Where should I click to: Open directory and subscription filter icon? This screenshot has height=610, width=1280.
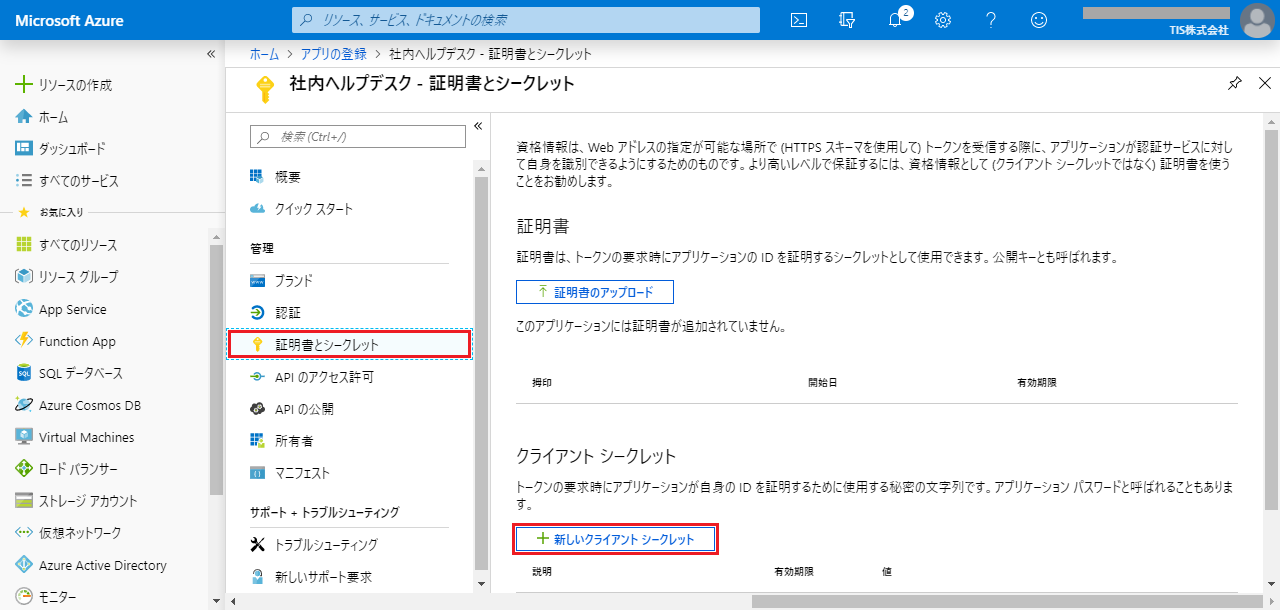tap(847, 20)
